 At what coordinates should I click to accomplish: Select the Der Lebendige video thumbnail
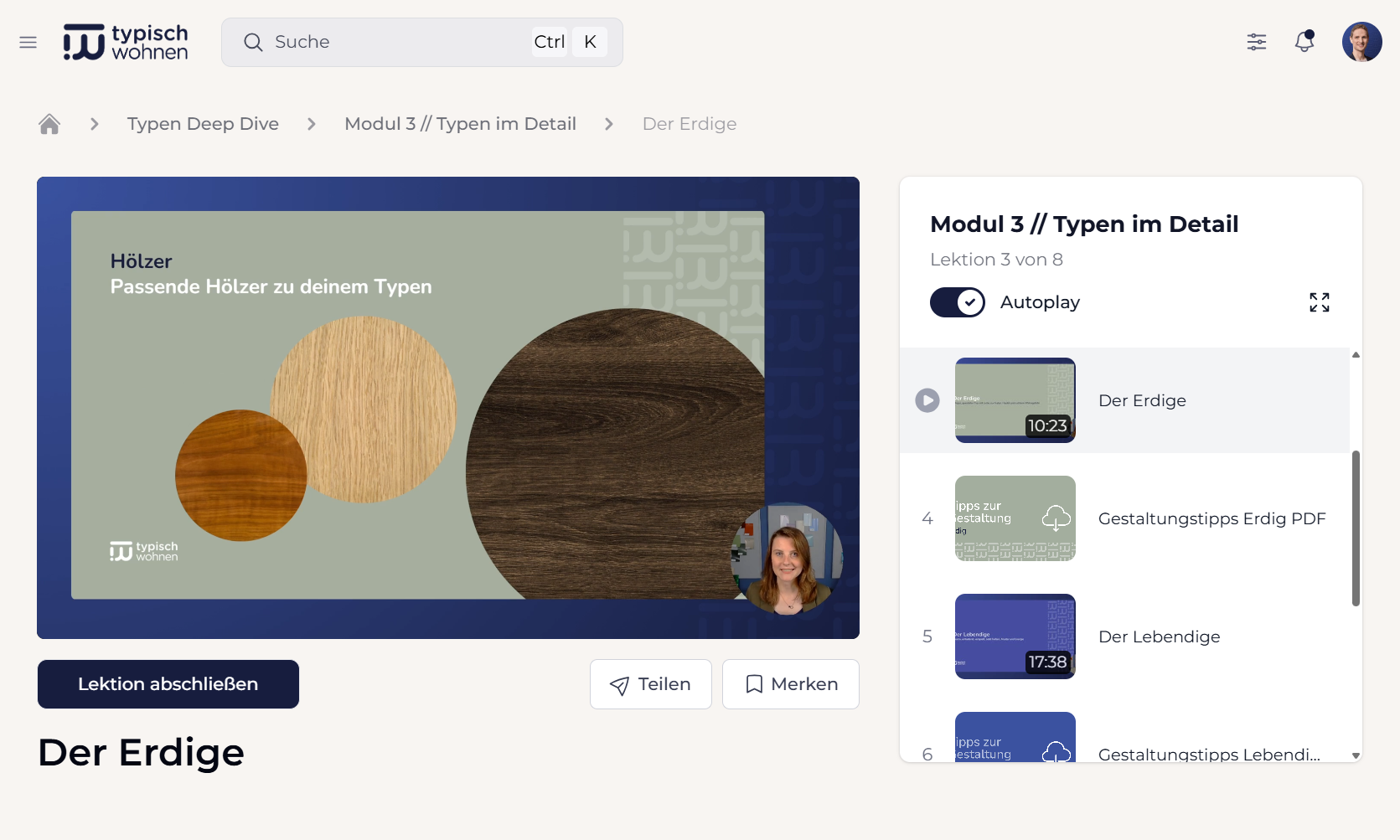[1015, 636]
